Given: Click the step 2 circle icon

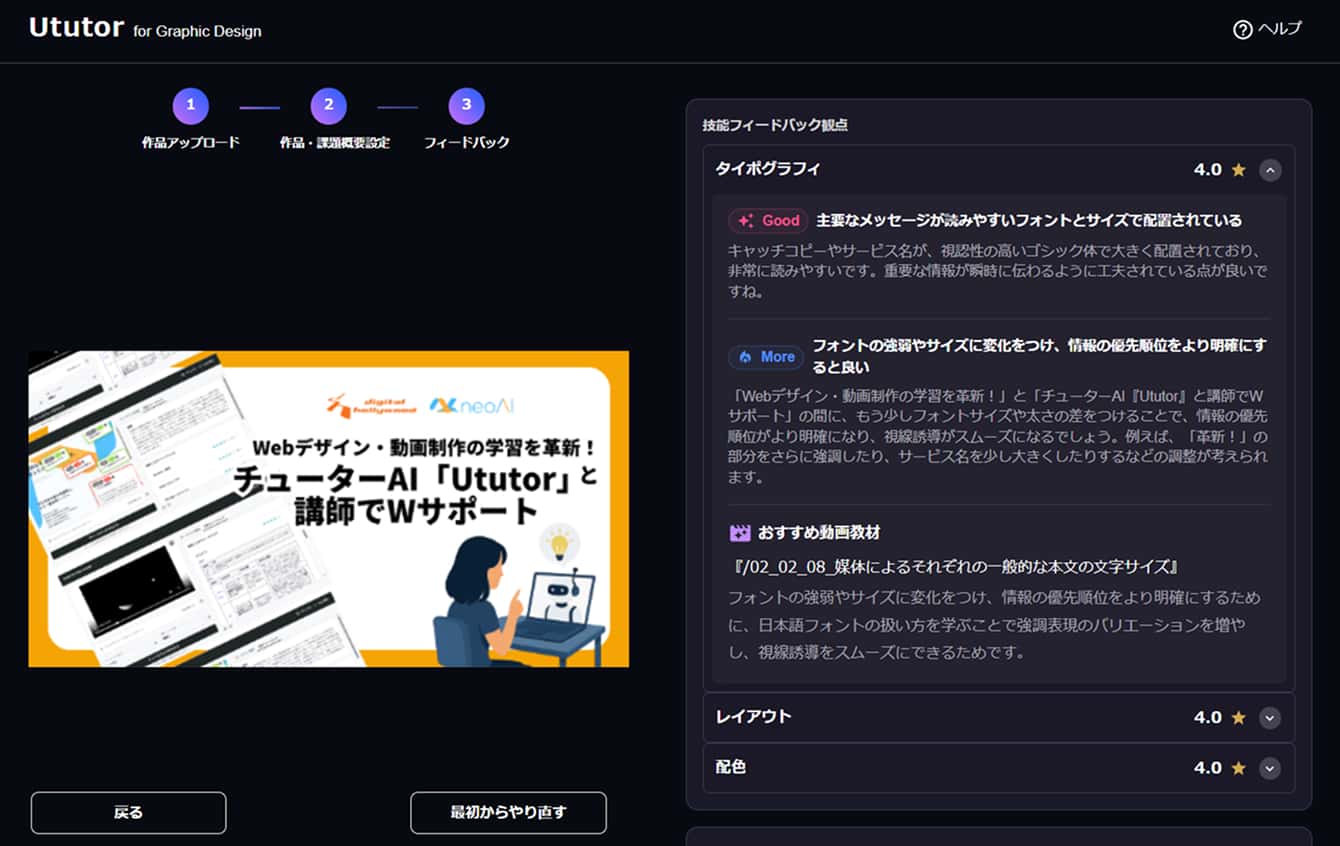Looking at the screenshot, I should tap(328, 104).
